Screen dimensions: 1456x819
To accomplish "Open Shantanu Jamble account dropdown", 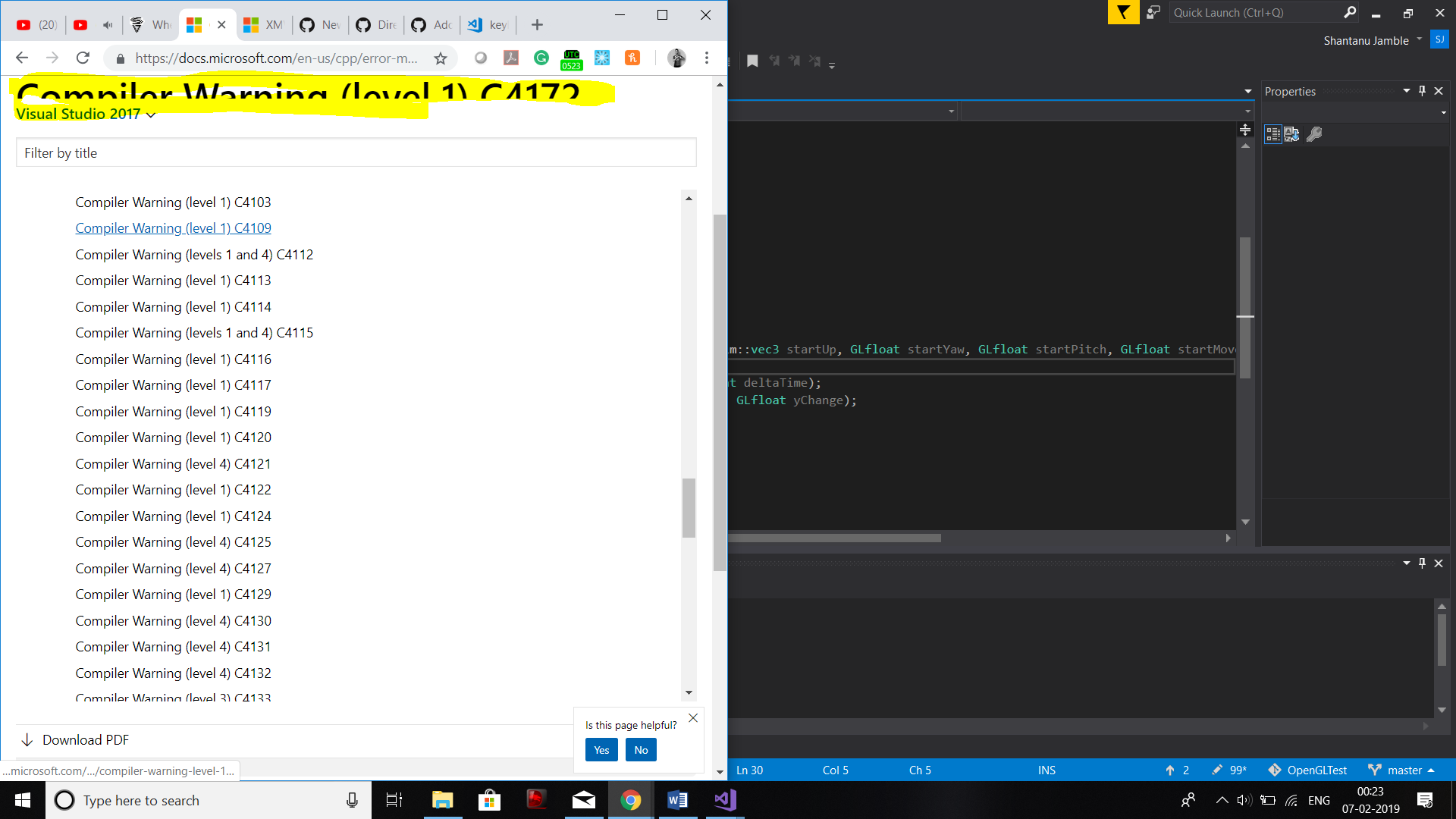I will tap(1373, 40).
